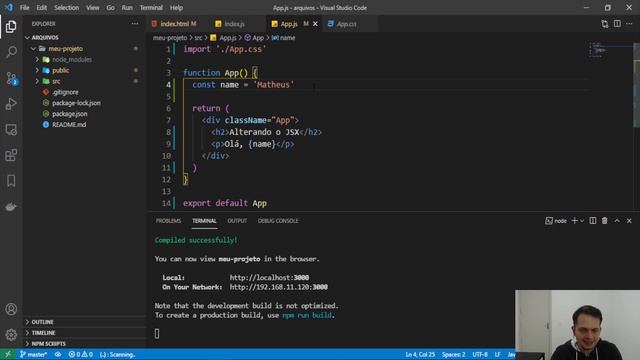The image size is (640, 360).
Task: Open the Run menu
Action: click(127, 8)
